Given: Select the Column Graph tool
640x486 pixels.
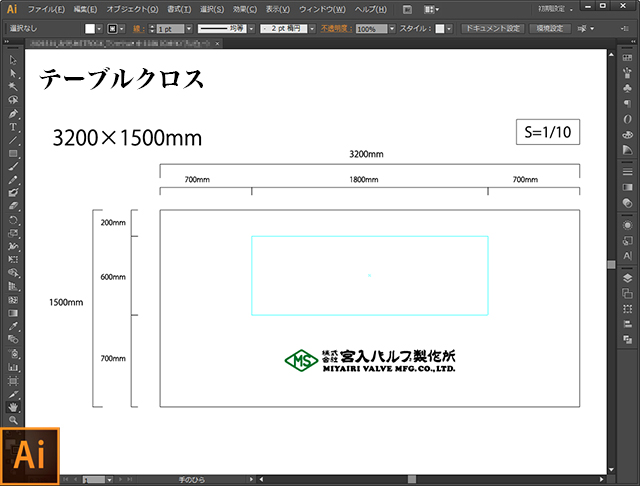Looking at the screenshot, I should [13, 367].
